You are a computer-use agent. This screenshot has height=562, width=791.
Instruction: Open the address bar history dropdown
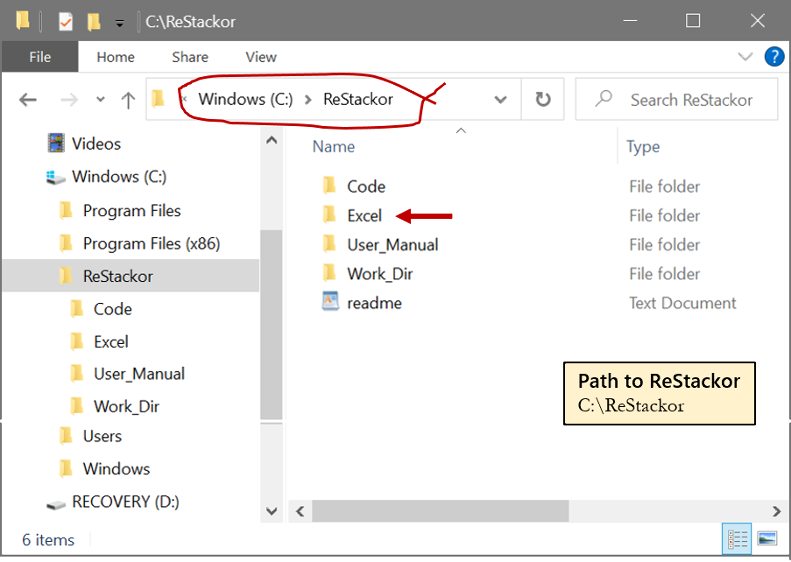click(500, 99)
